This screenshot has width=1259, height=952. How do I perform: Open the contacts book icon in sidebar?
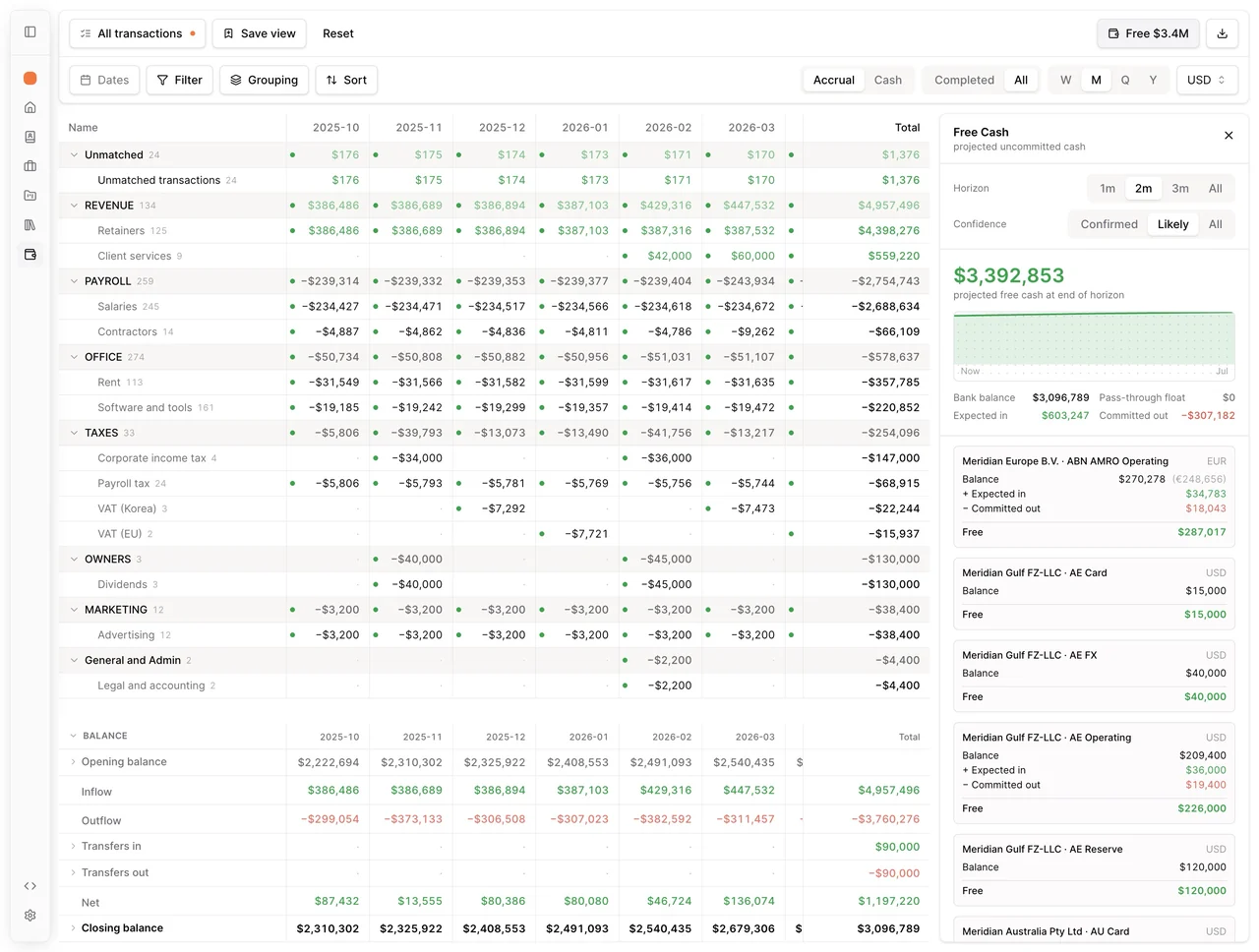[30, 137]
